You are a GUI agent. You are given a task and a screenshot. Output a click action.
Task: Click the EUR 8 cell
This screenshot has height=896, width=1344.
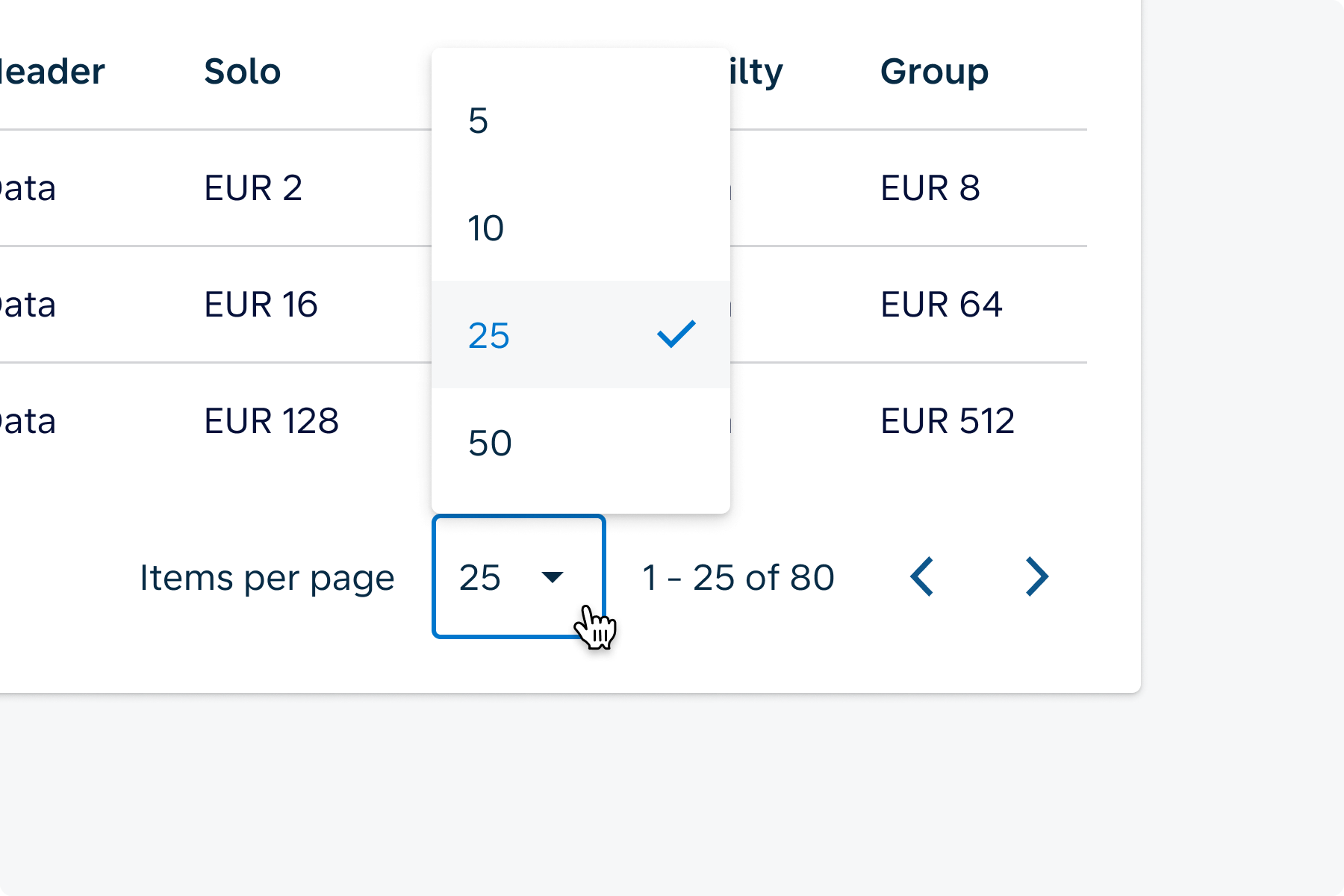930,188
